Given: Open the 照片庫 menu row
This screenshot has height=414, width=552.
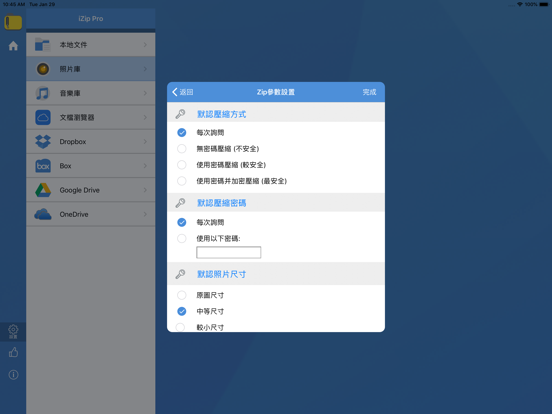Looking at the screenshot, I should tap(90, 69).
